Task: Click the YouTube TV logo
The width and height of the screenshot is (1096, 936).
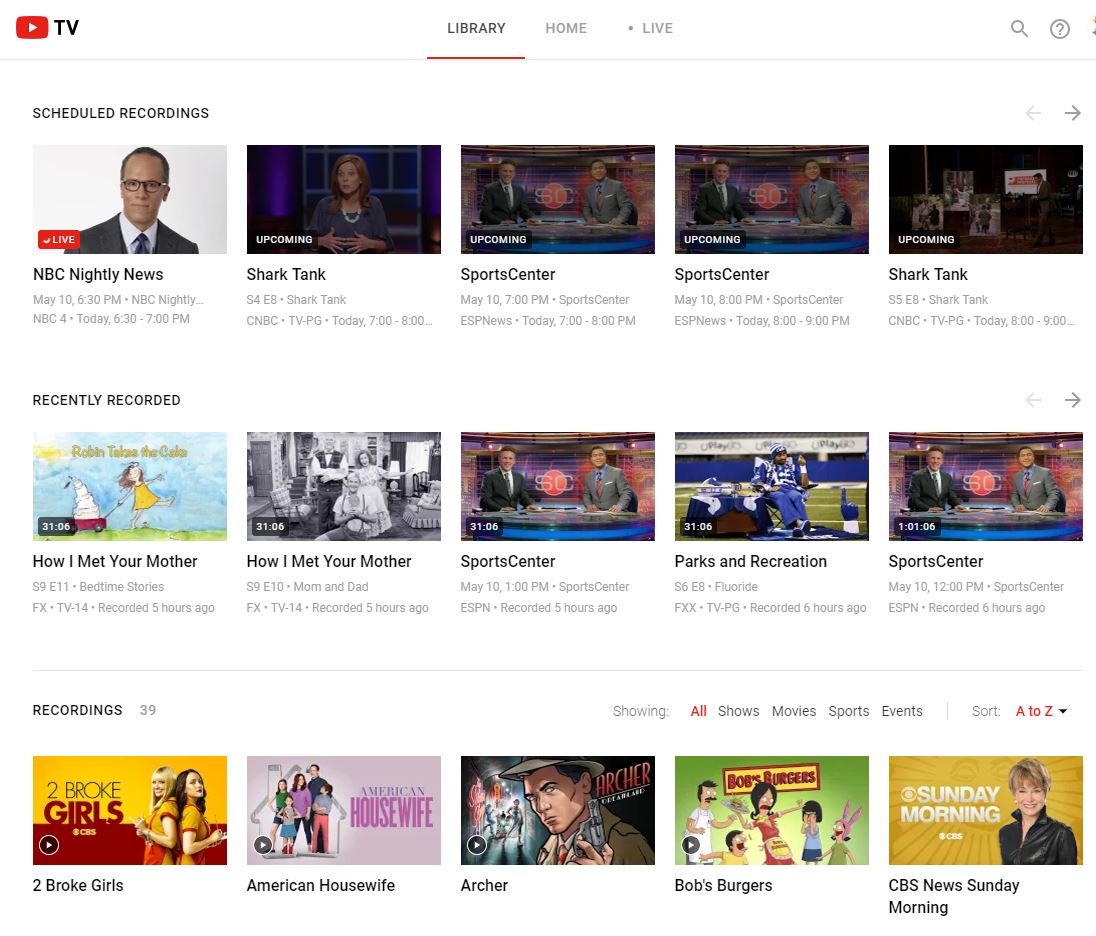Action: (48, 27)
